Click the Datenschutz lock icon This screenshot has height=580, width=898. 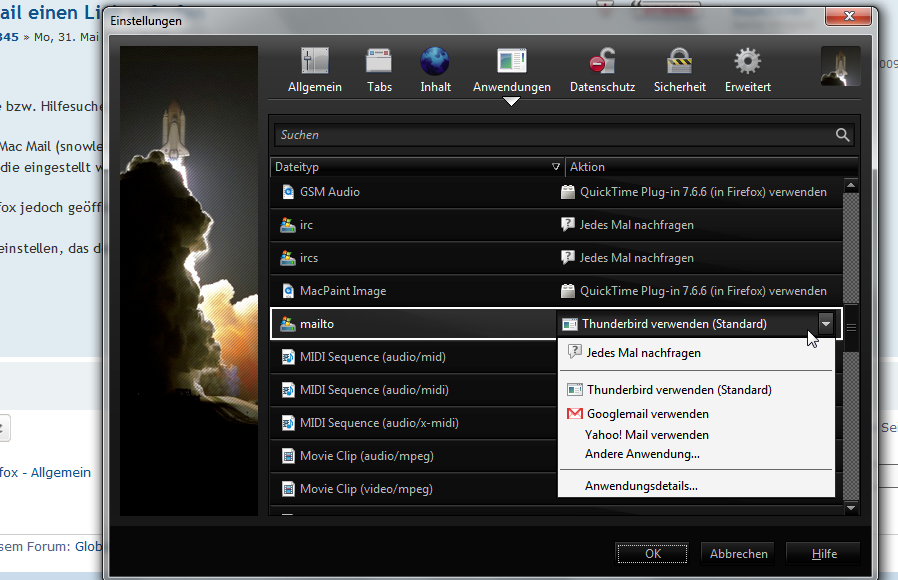click(602, 62)
